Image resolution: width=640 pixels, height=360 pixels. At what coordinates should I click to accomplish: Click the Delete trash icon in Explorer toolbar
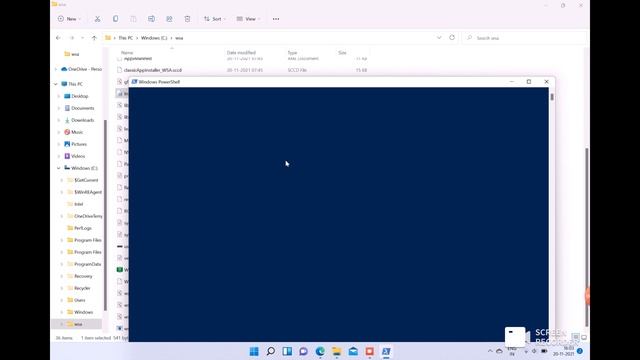click(187, 19)
